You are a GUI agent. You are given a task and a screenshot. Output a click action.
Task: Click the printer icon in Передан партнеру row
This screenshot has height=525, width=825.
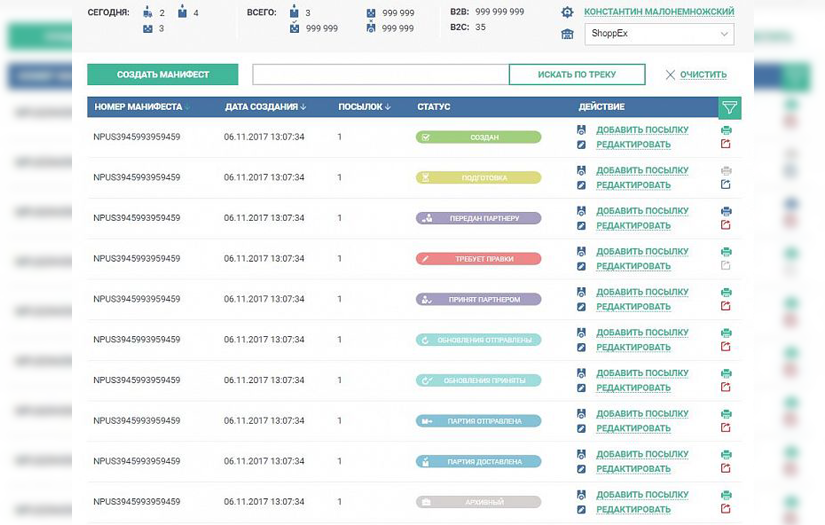(726, 211)
